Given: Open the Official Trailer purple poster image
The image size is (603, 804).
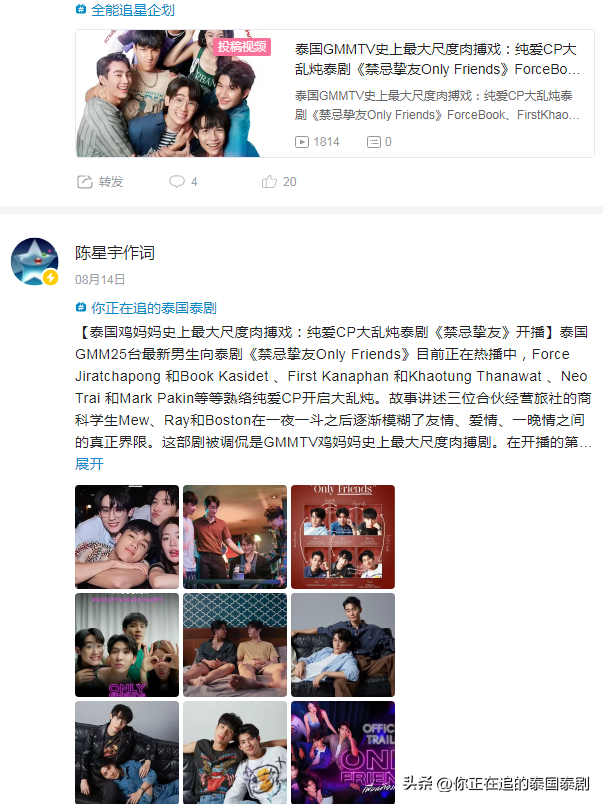Looking at the screenshot, I should pyautogui.click(x=343, y=752).
